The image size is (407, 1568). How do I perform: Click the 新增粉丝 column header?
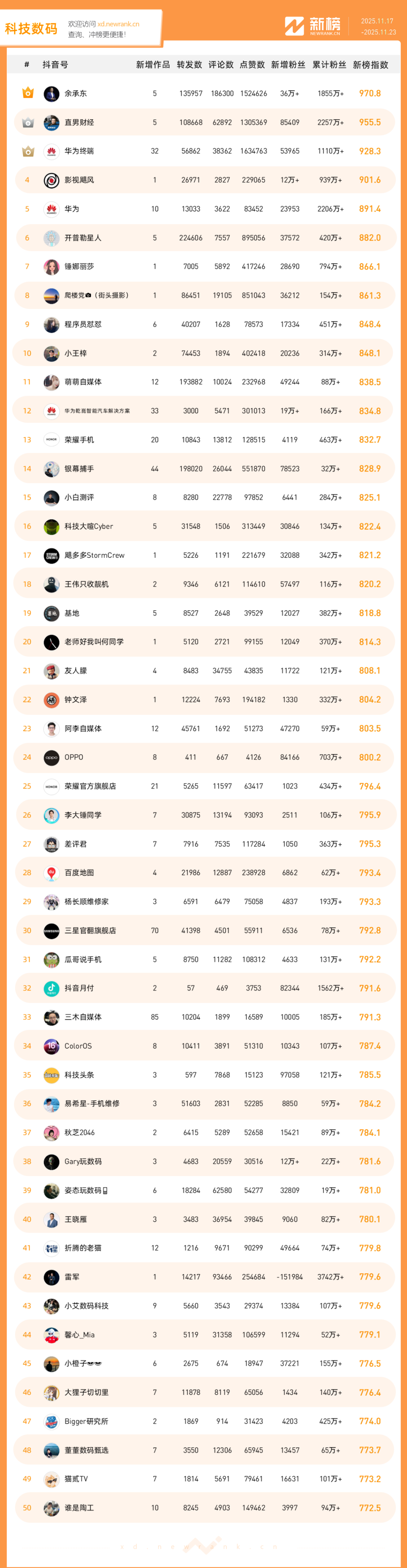coord(288,65)
